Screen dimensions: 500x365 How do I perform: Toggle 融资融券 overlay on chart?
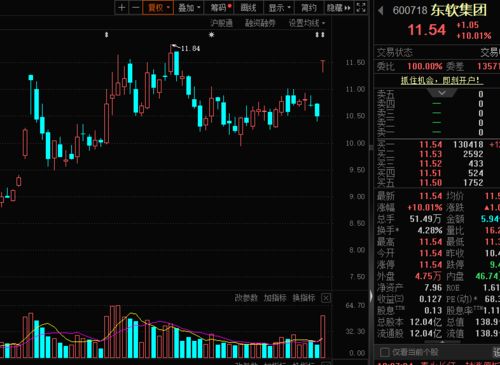(x=260, y=23)
